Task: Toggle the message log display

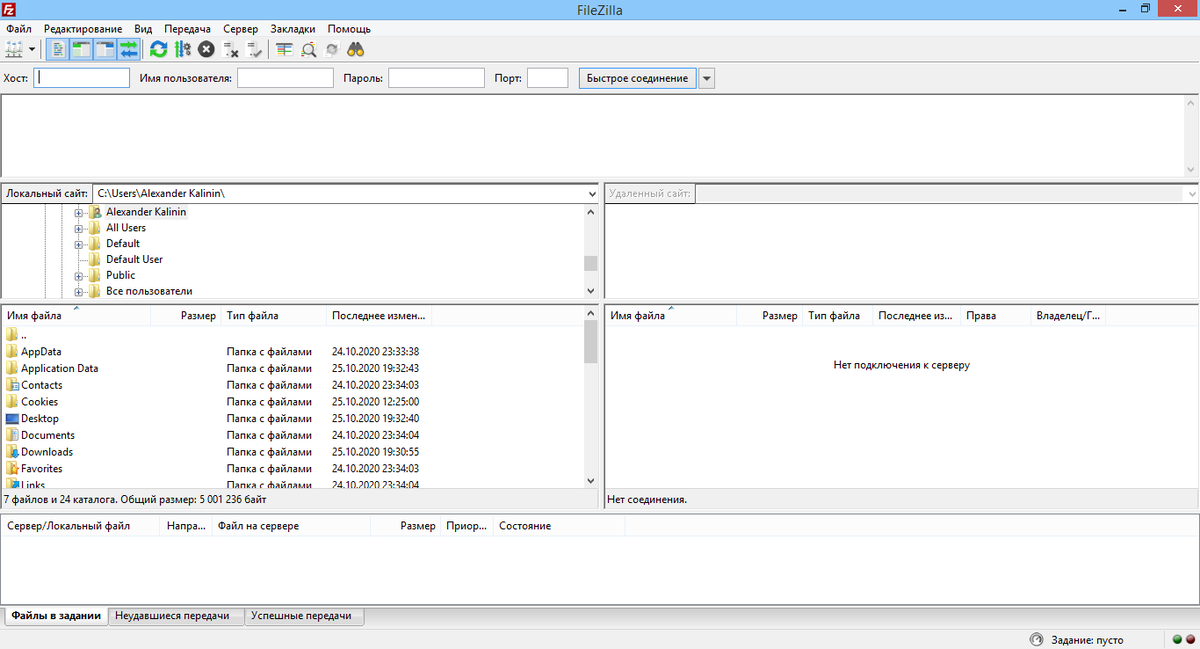Action: pyautogui.click(x=58, y=48)
